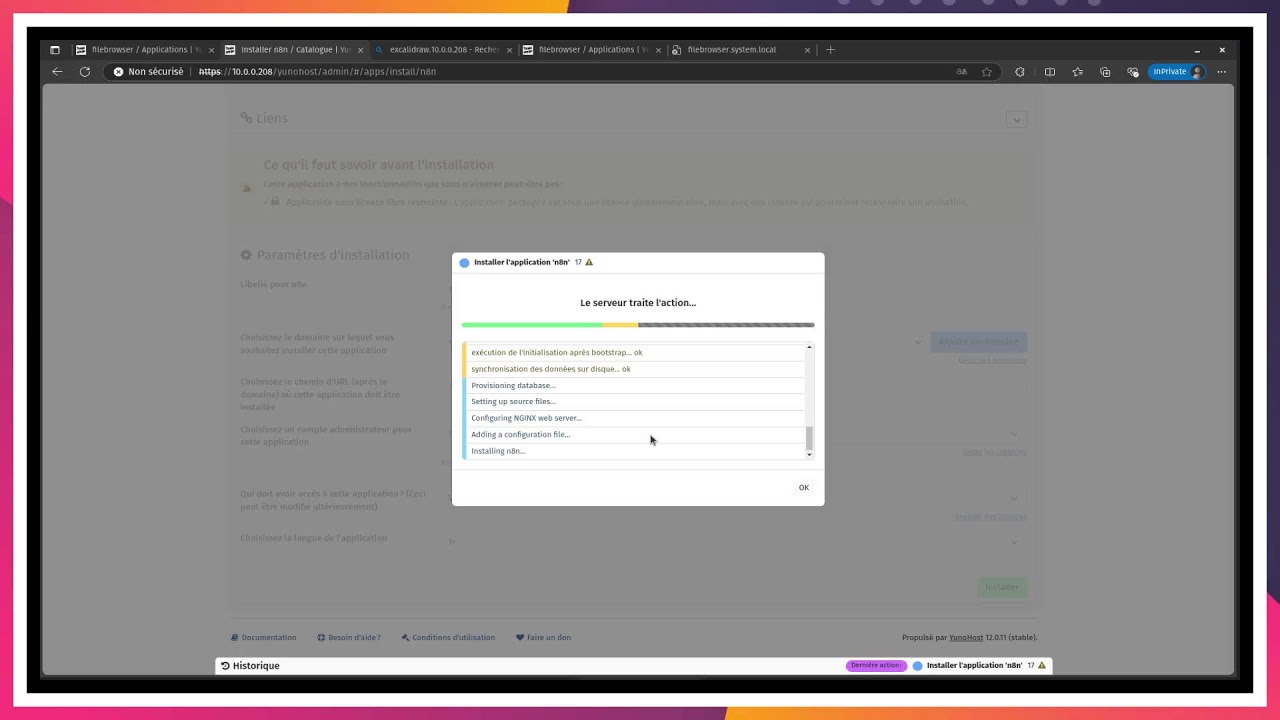Viewport: 1280px width, 720px height.
Task: Open 'Installer l'application n8n' in history bar
Action: point(974,665)
